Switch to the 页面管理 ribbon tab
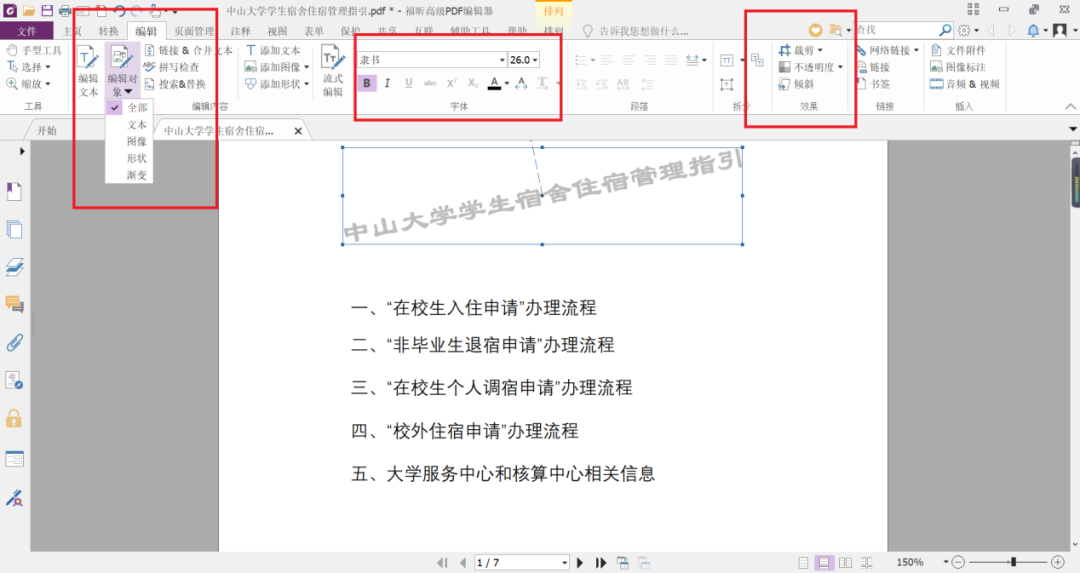This screenshot has height=573, width=1080. coord(194,31)
